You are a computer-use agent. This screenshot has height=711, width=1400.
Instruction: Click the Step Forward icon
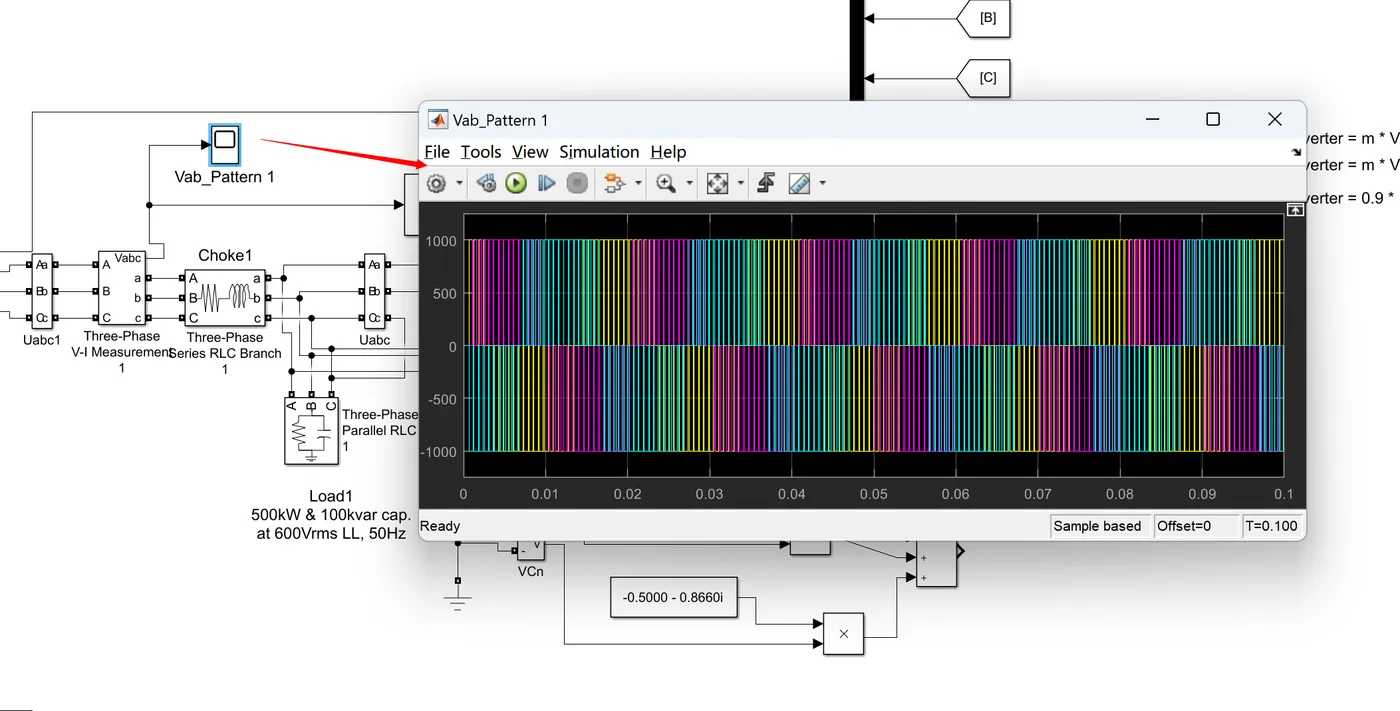point(546,183)
